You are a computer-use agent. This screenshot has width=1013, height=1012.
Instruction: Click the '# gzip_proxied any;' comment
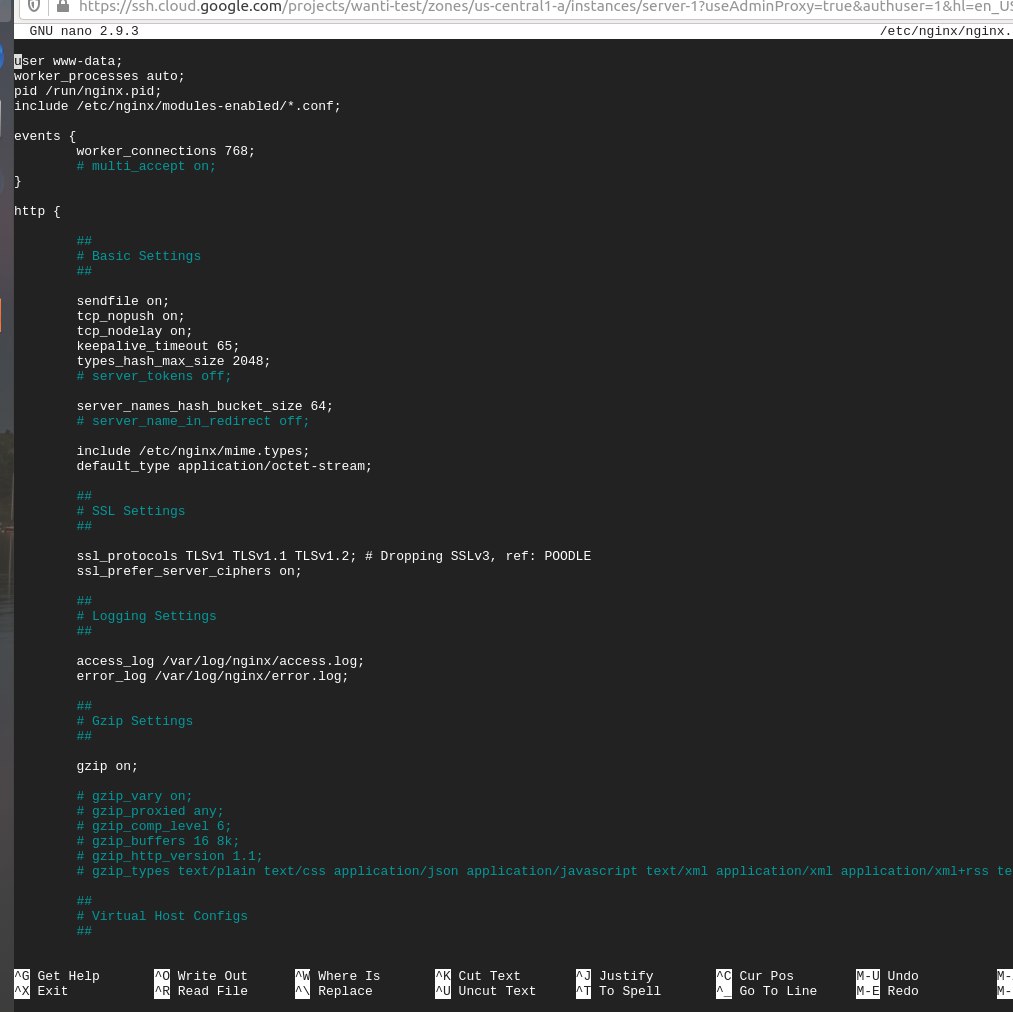tap(150, 811)
